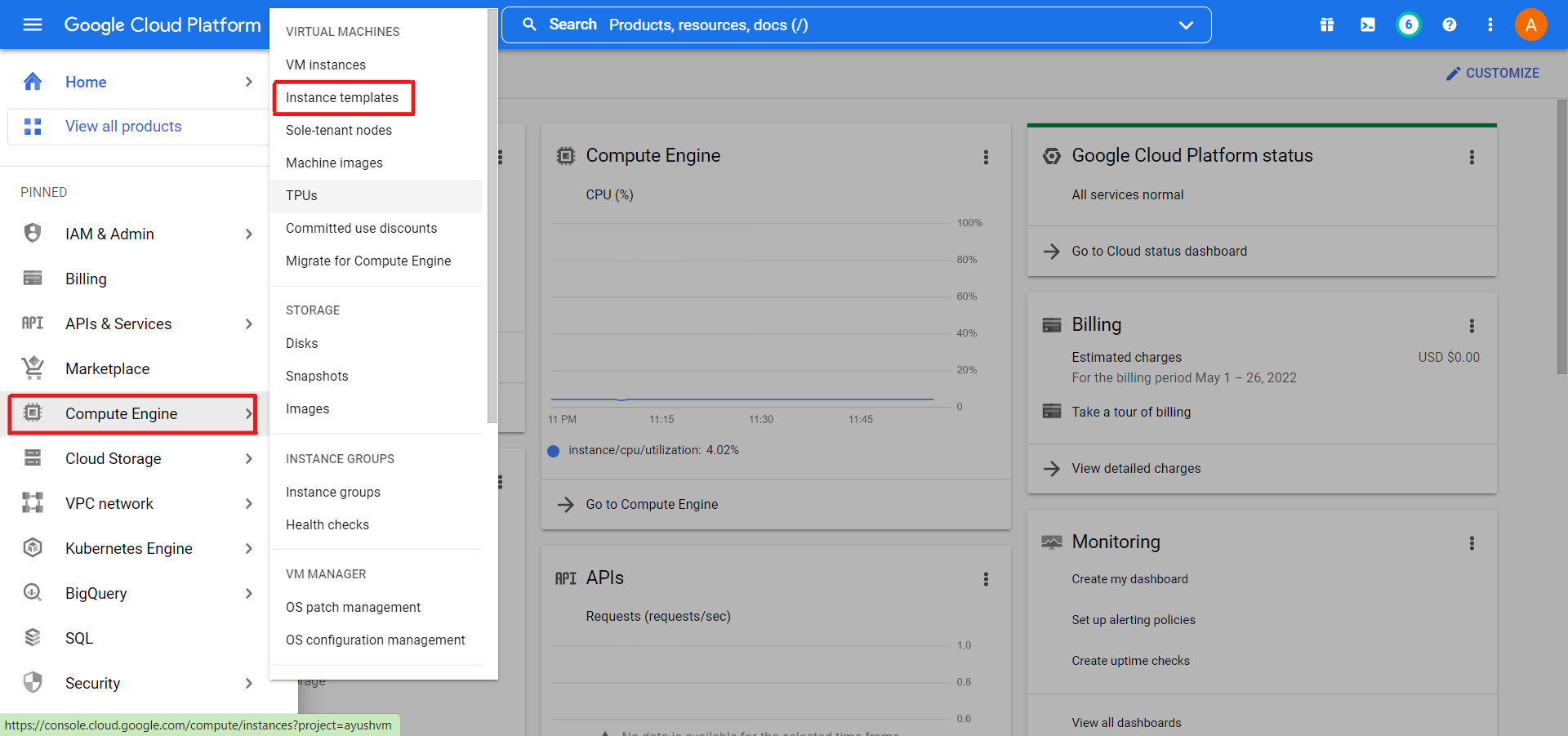Click Set up alerting policies
The width and height of the screenshot is (1568, 736).
tap(1134, 620)
